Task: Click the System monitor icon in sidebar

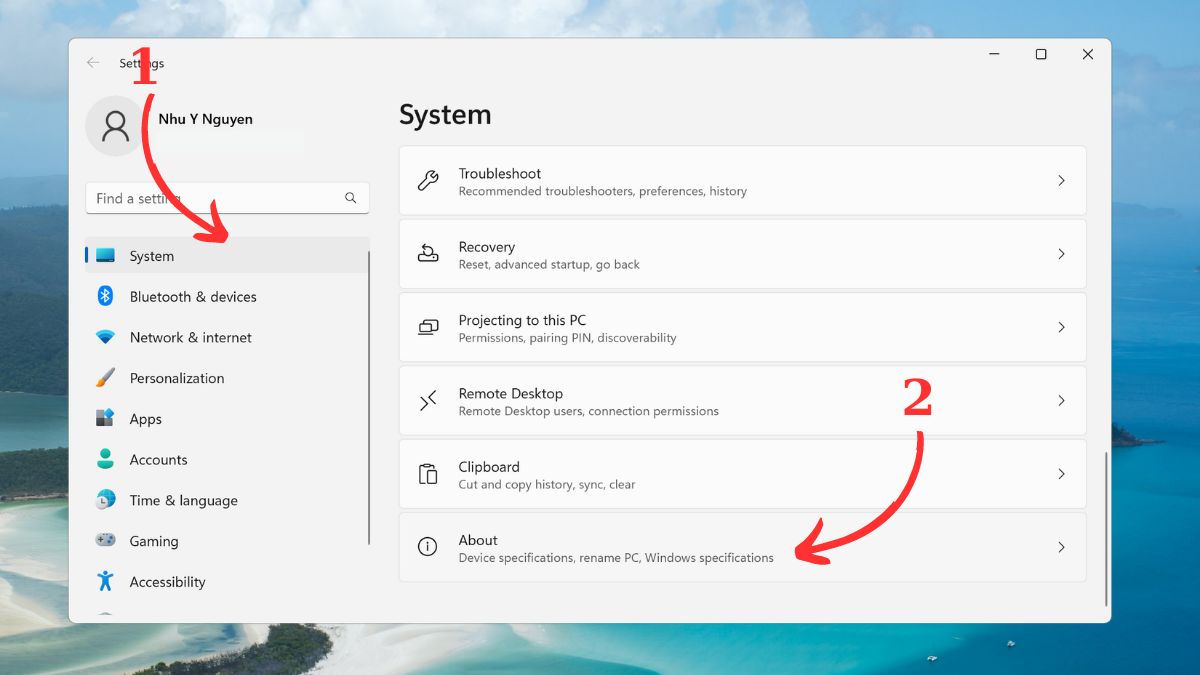Action: (x=105, y=256)
